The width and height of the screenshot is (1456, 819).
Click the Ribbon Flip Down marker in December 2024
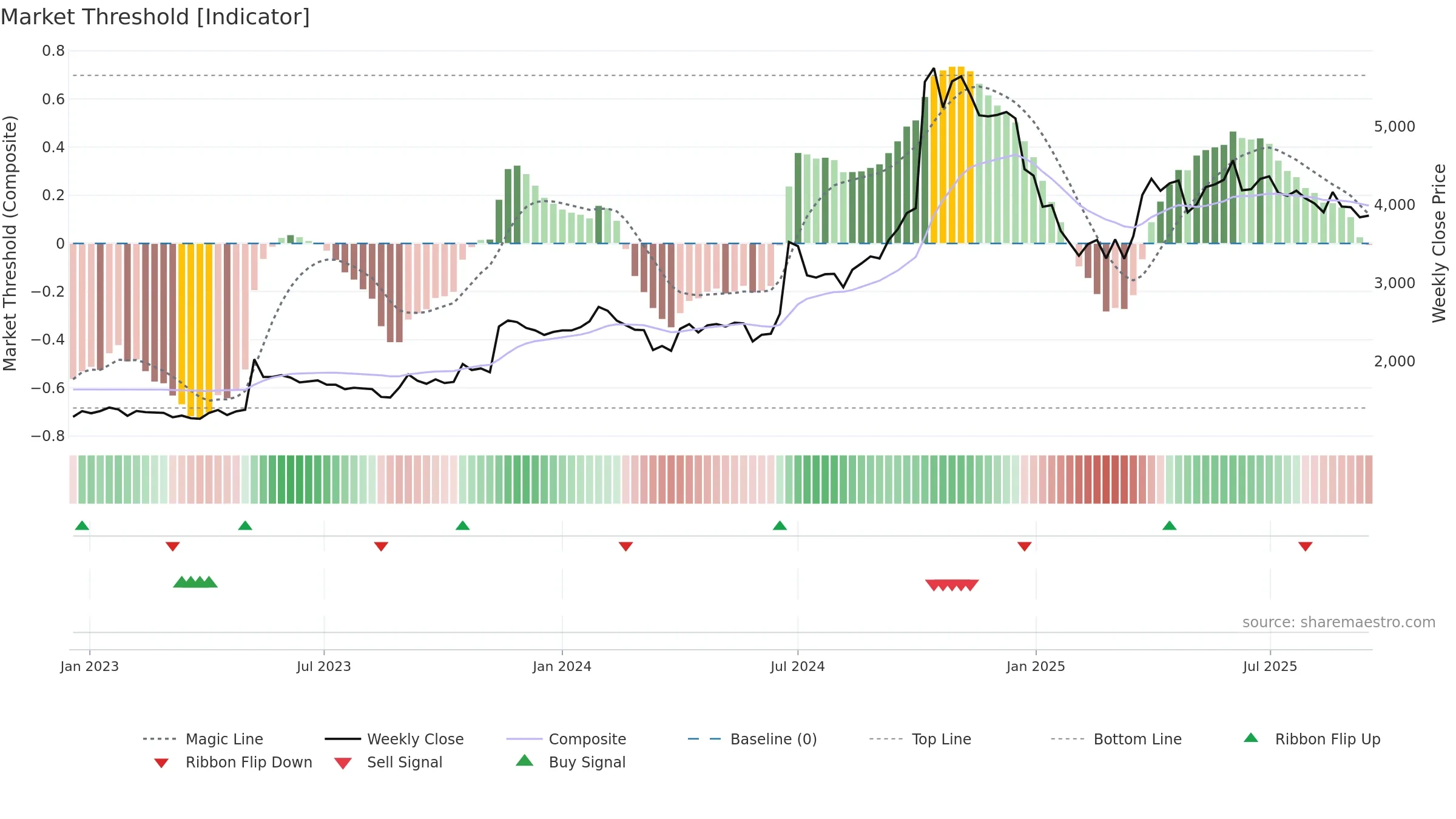coord(1025,547)
